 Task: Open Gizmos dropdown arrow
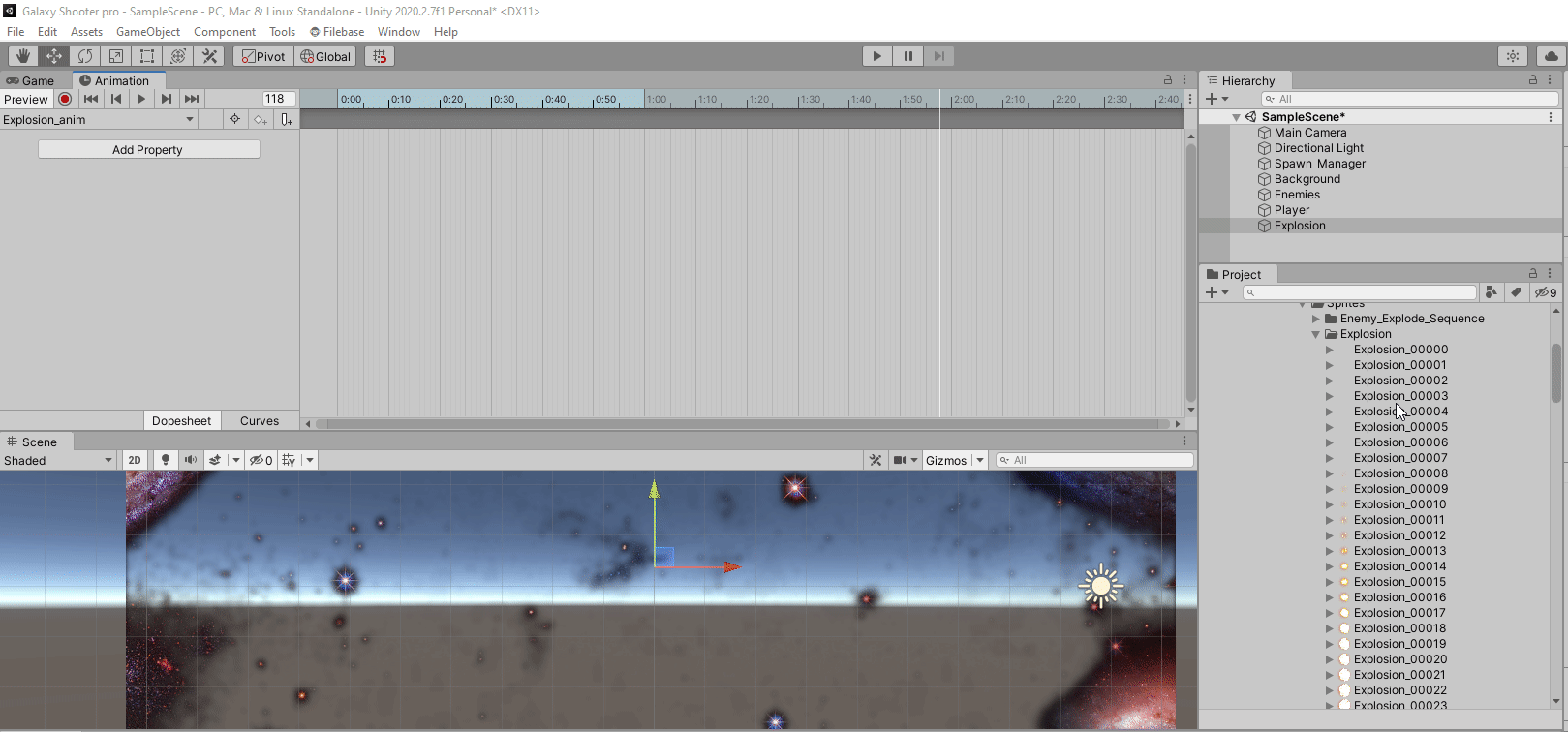click(980, 460)
